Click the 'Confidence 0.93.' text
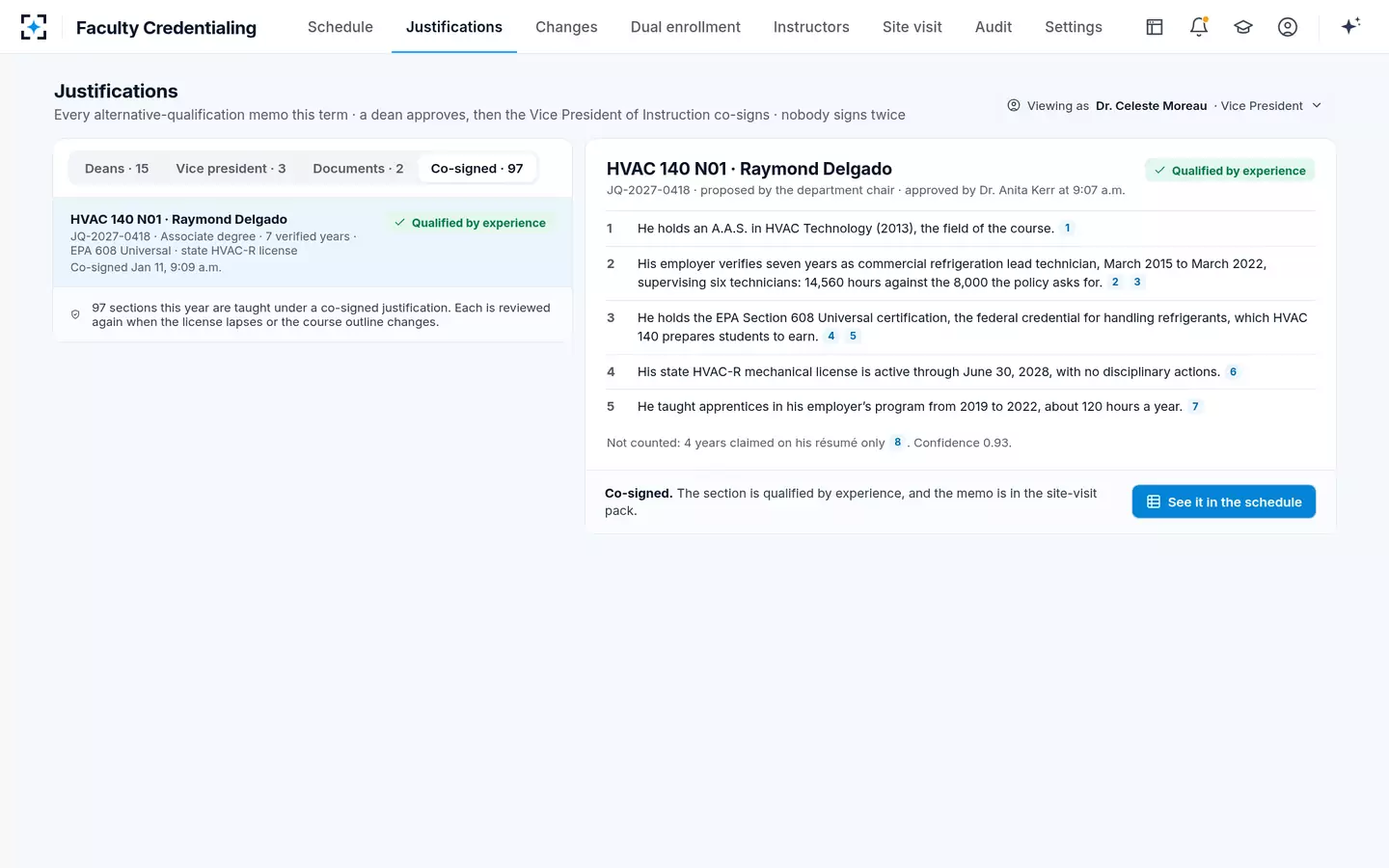This screenshot has height=868, width=1389. click(963, 443)
